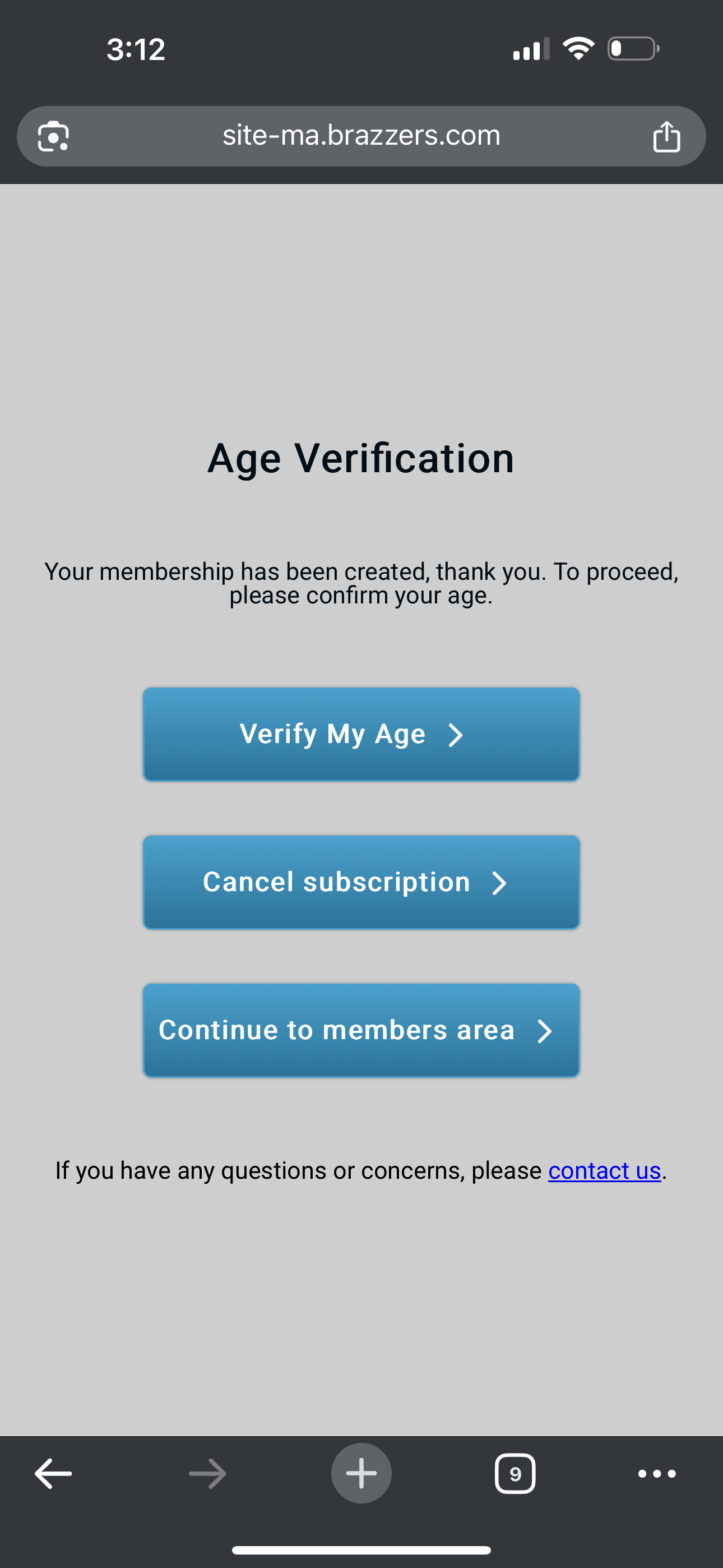This screenshot has width=723, height=1568.
Task: Tap chevron beside Verify My Age
Action: point(456,735)
